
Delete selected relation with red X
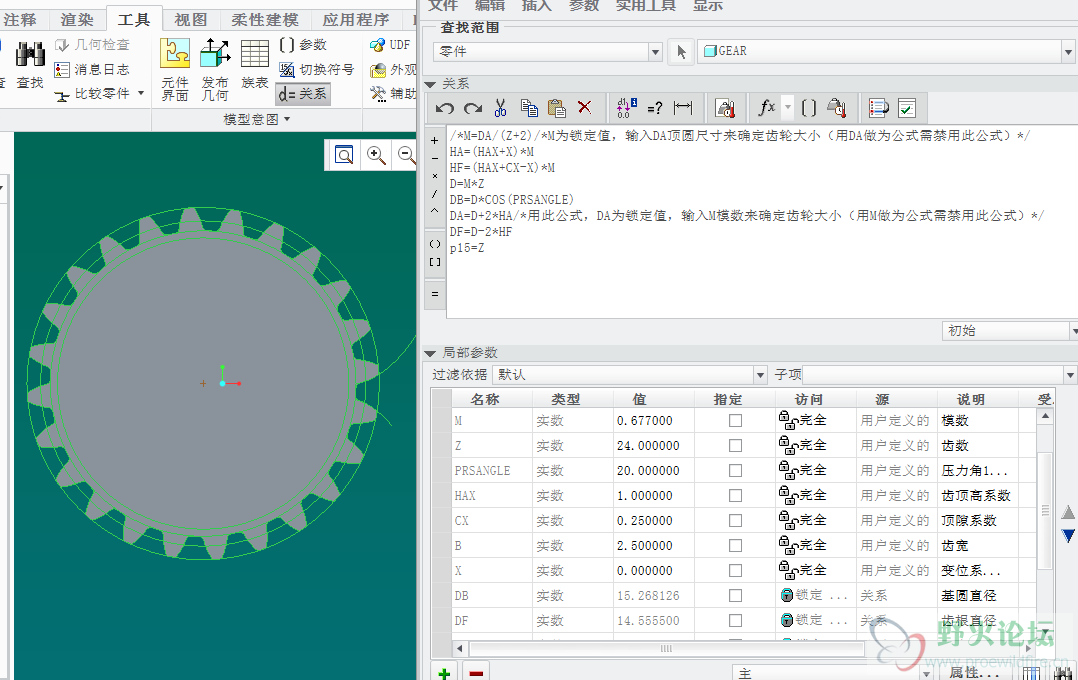point(584,107)
